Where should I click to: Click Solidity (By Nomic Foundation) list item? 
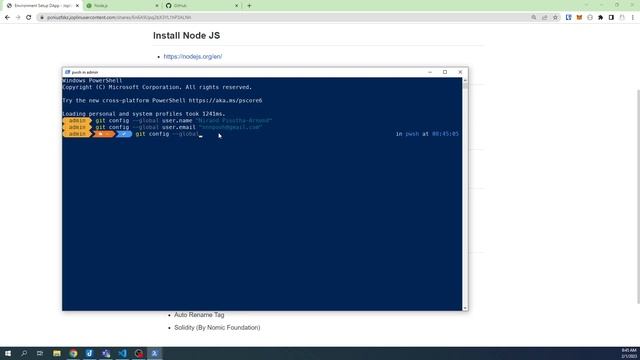click(217, 327)
